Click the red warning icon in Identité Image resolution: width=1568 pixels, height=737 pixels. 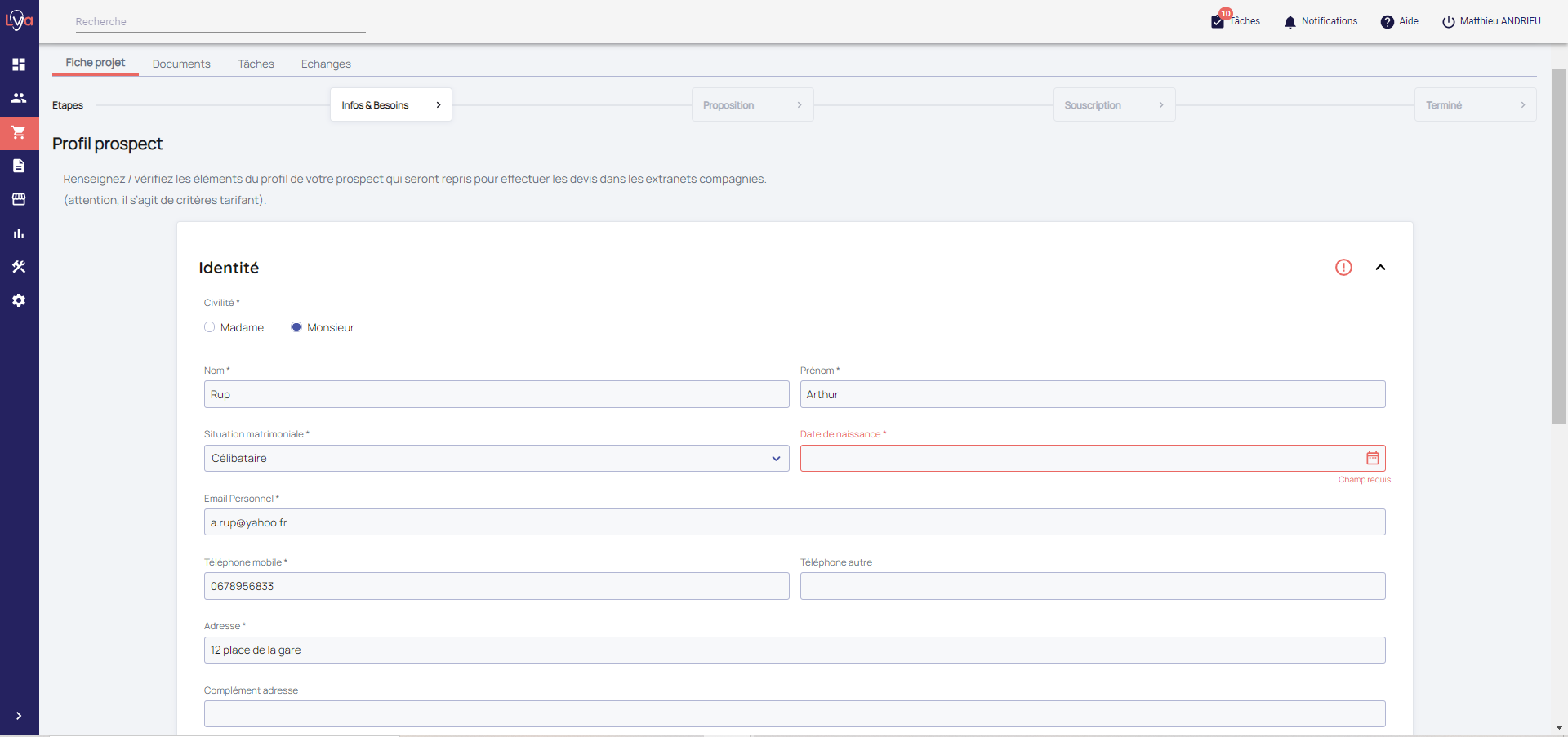1343,268
